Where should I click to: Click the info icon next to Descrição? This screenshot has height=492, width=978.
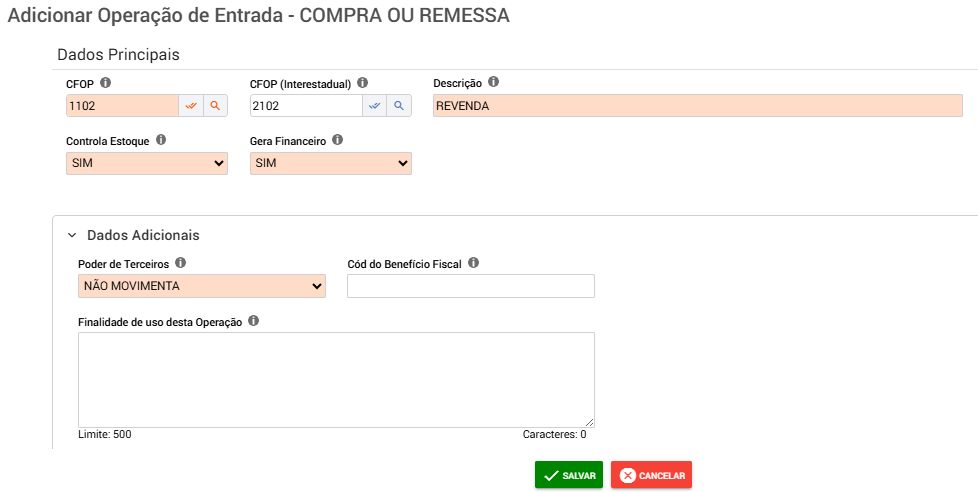tap(493, 83)
